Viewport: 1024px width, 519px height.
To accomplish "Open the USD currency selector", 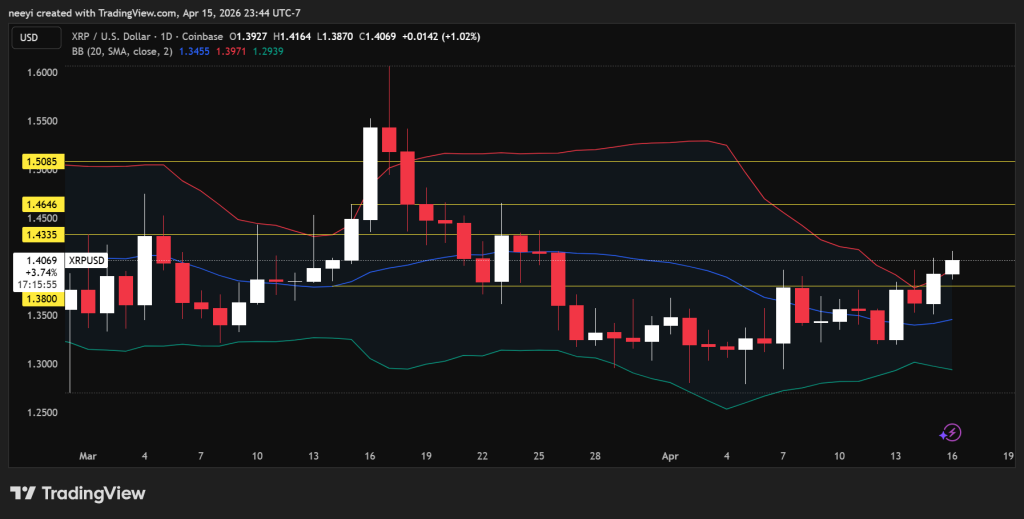I will [27, 37].
